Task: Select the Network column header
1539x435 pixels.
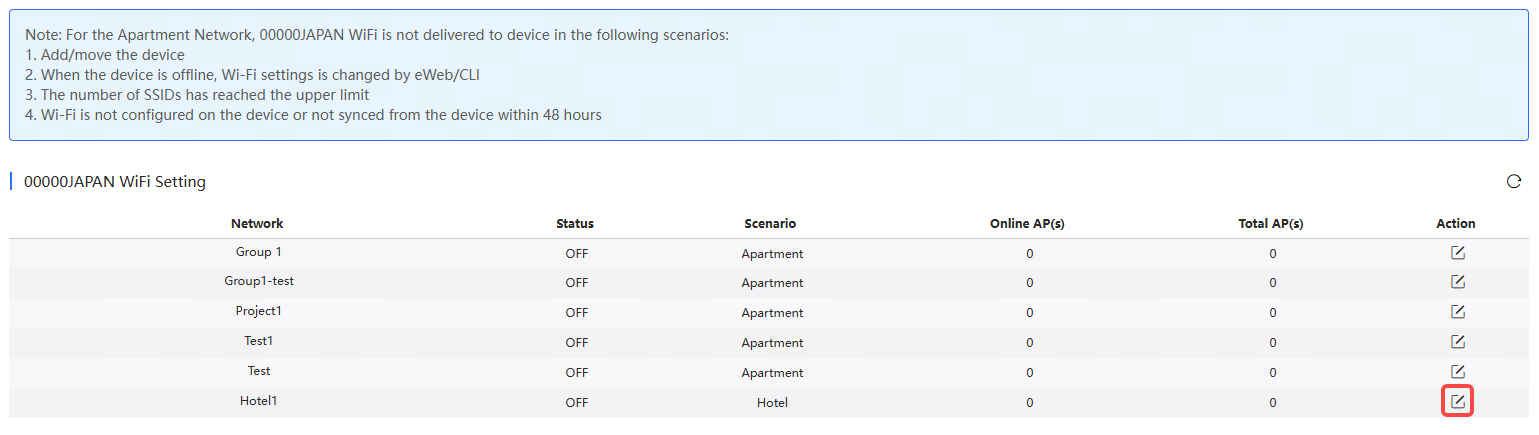Action: 257,224
